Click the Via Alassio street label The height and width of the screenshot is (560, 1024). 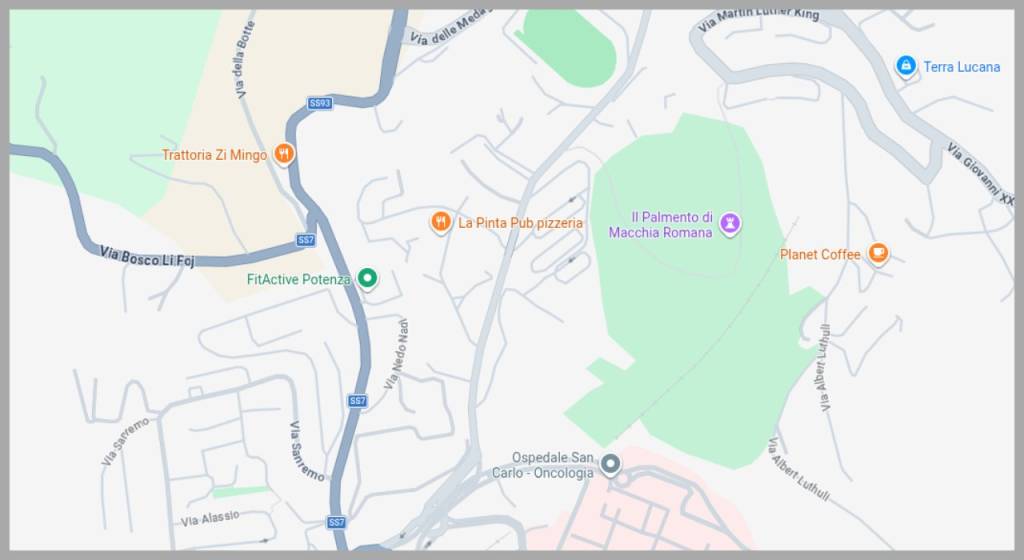pyautogui.click(x=210, y=518)
